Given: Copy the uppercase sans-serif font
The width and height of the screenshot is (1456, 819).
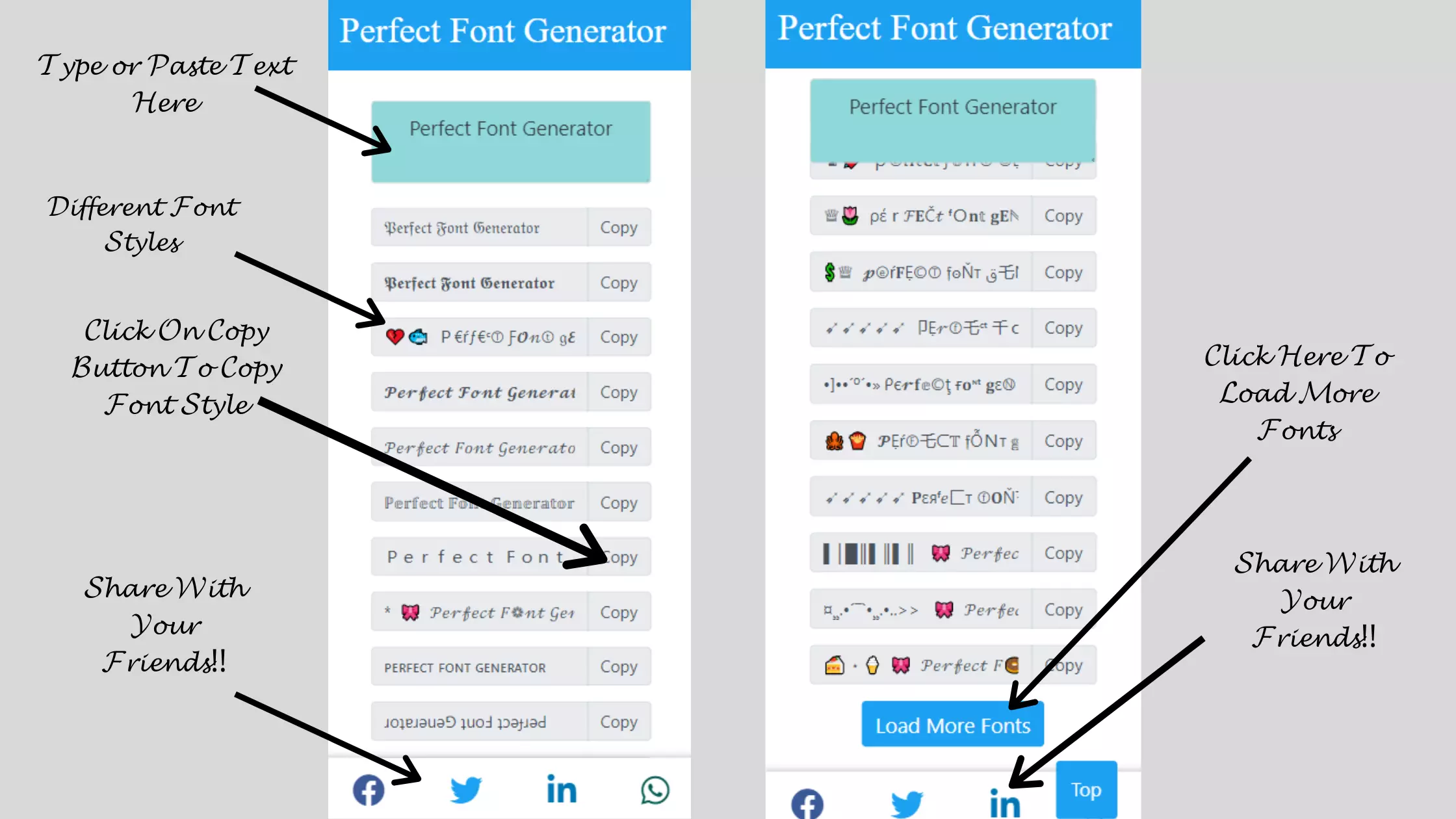Looking at the screenshot, I should tap(618, 666).
